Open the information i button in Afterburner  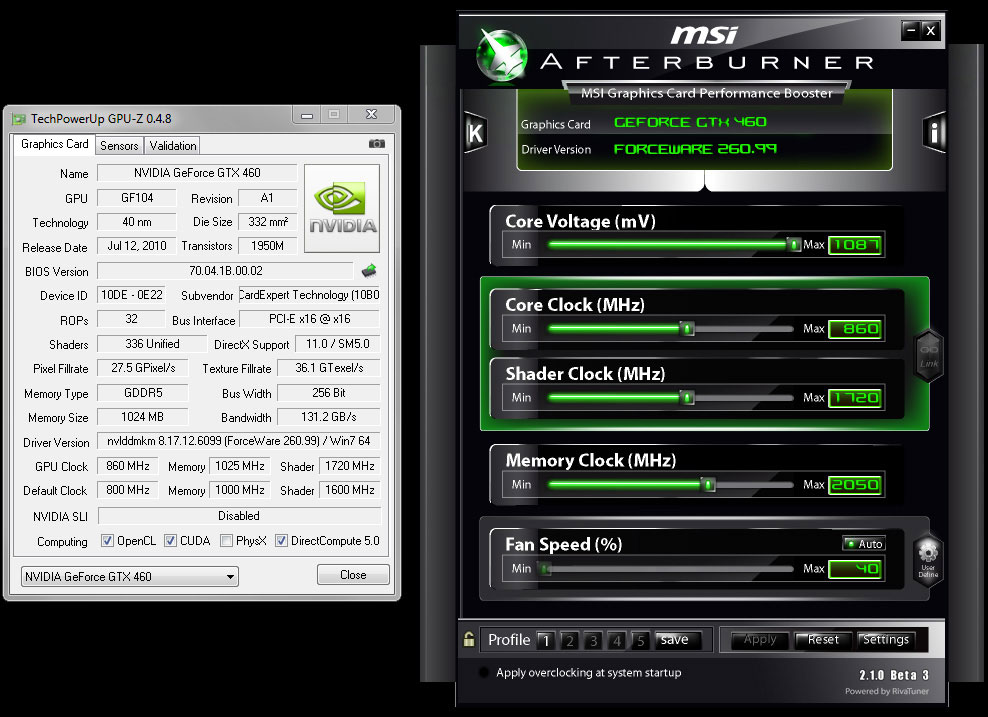coord(934,132)
